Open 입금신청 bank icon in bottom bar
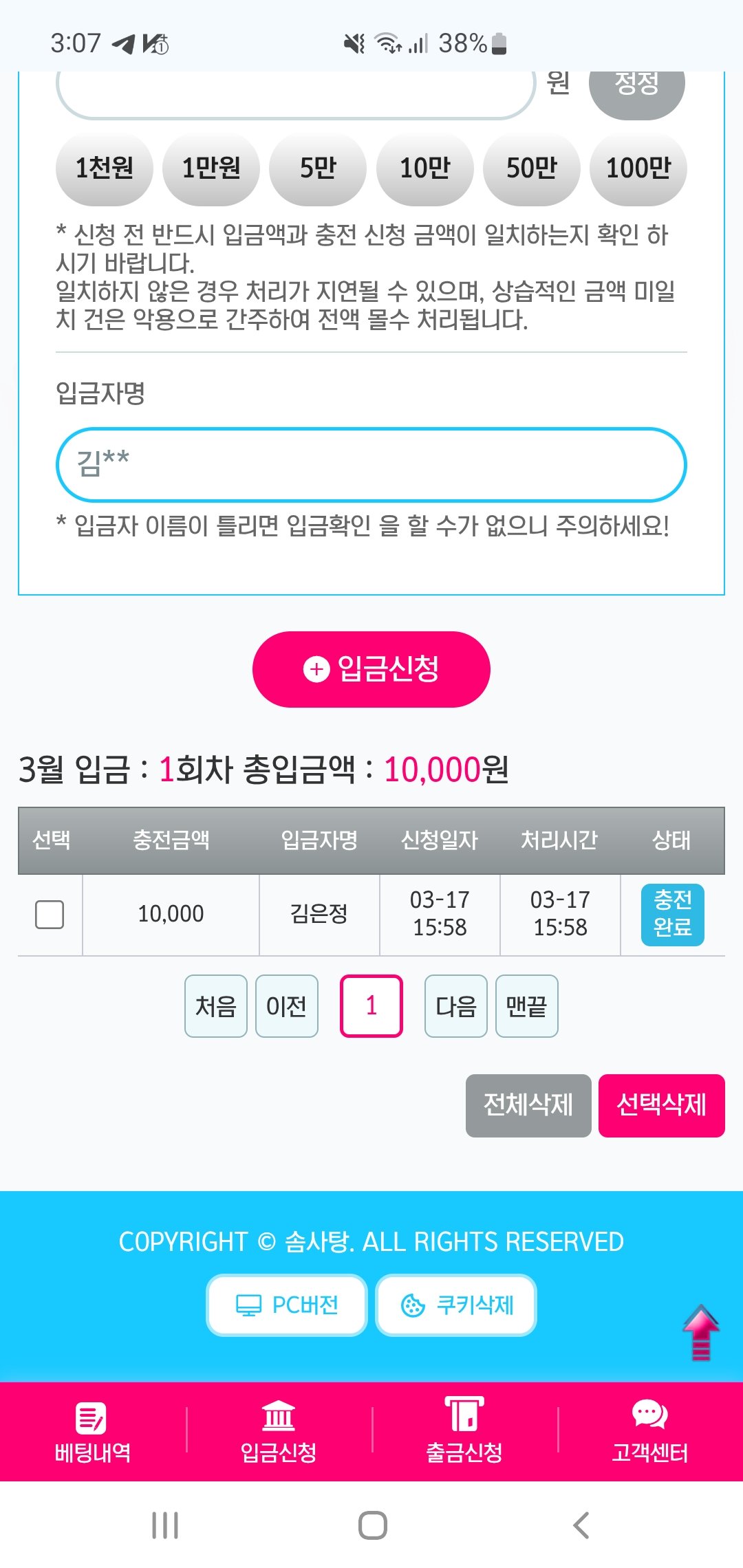The image size is (743, 1568). coord(278,1417)
